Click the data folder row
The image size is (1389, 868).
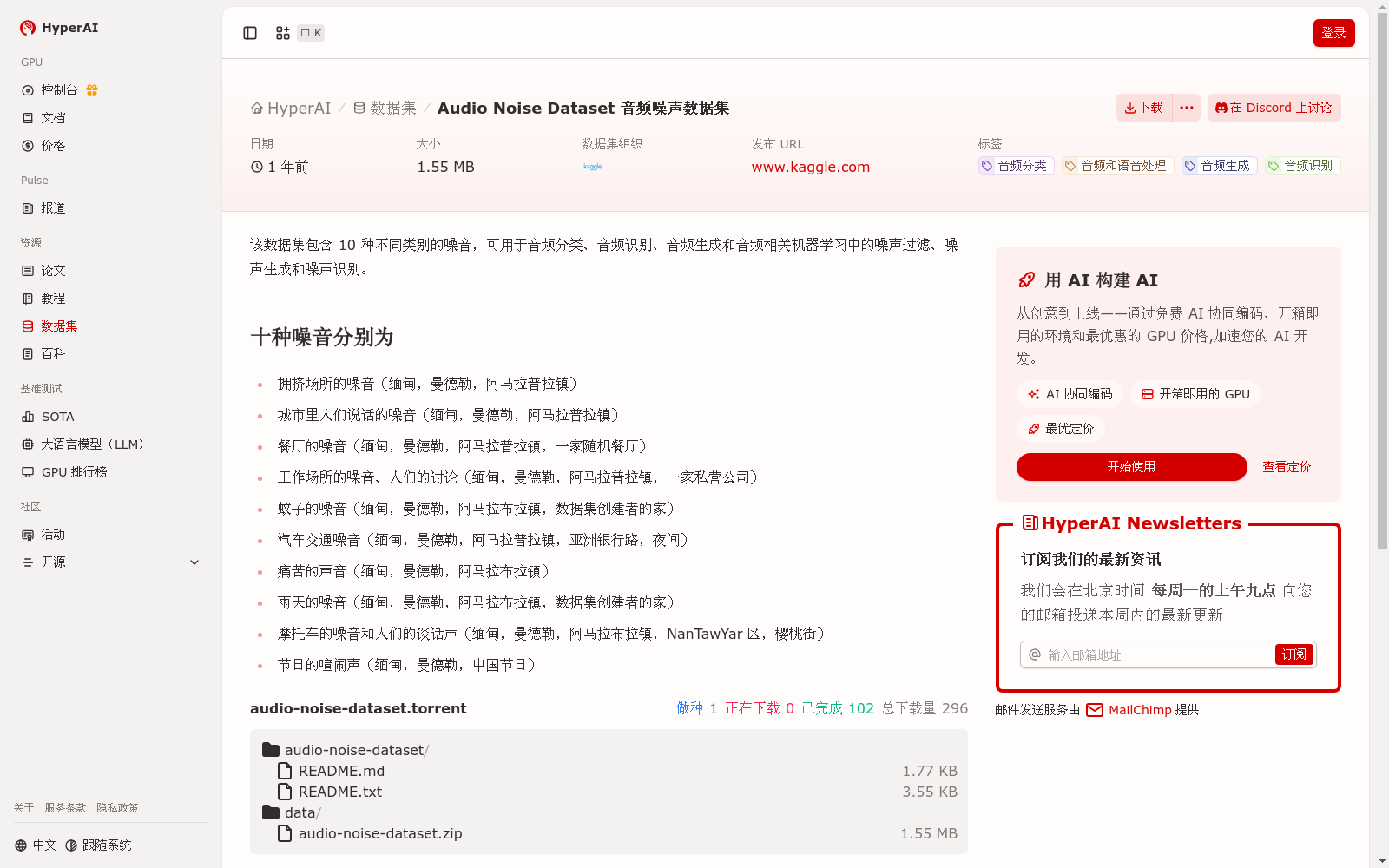(609, 812)
